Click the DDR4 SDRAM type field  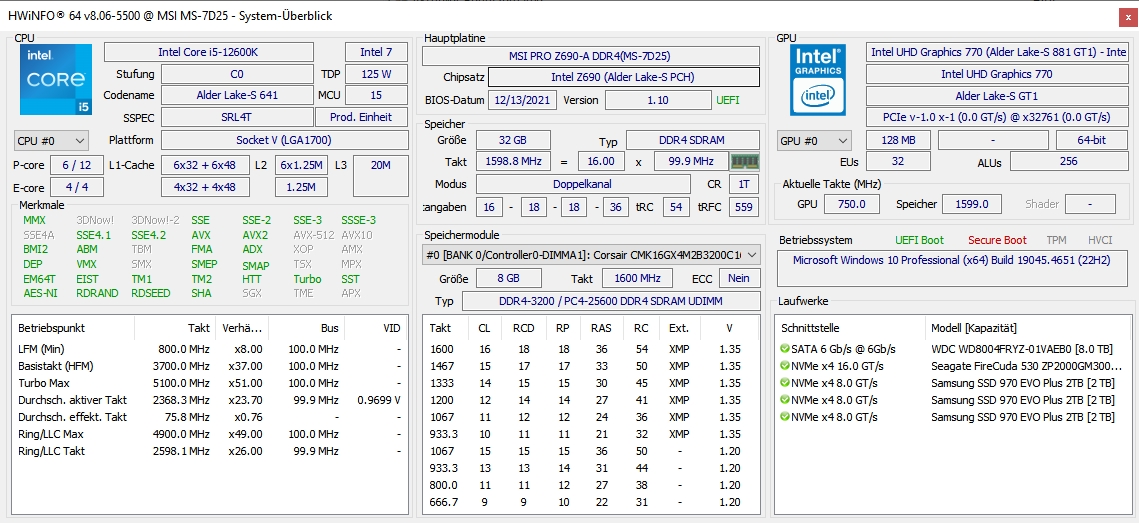(693, 140)
